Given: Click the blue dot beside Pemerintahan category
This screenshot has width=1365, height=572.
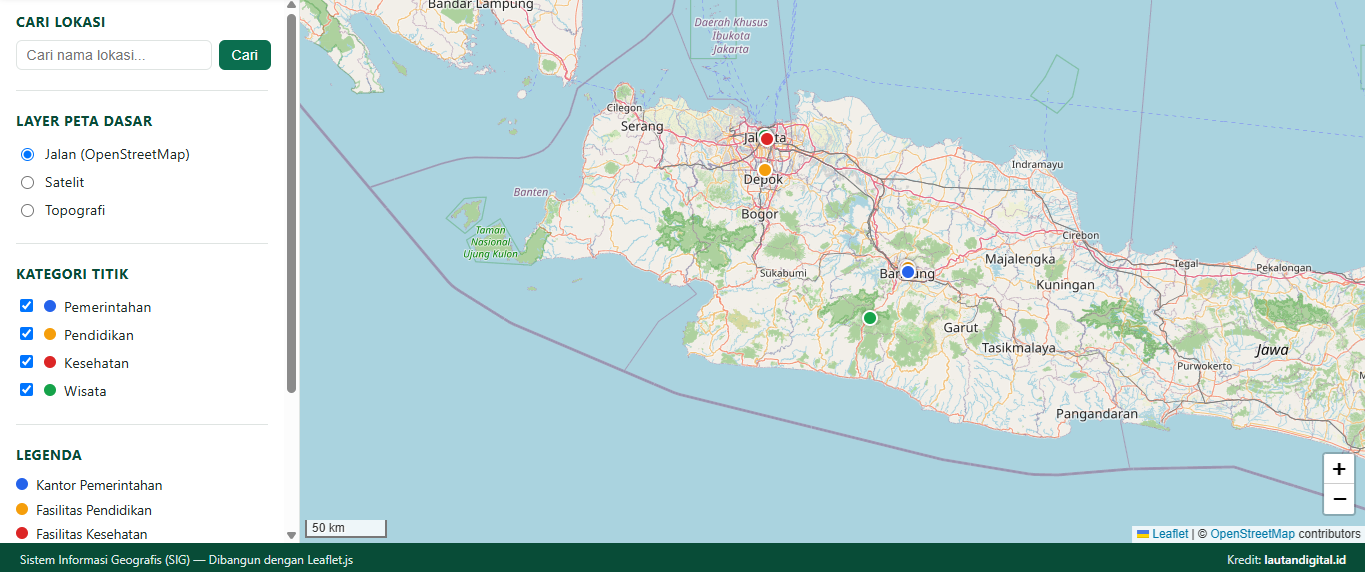Looking at the screenshot, I should [x=50, y=306].
